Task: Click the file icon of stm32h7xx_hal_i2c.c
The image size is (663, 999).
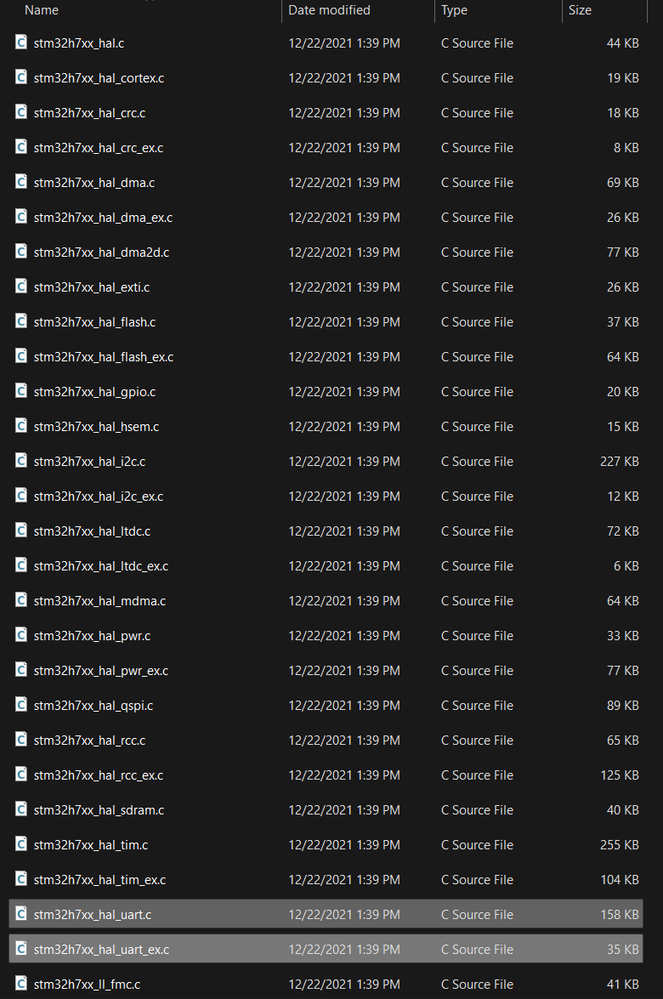Action: click(21, 461)
